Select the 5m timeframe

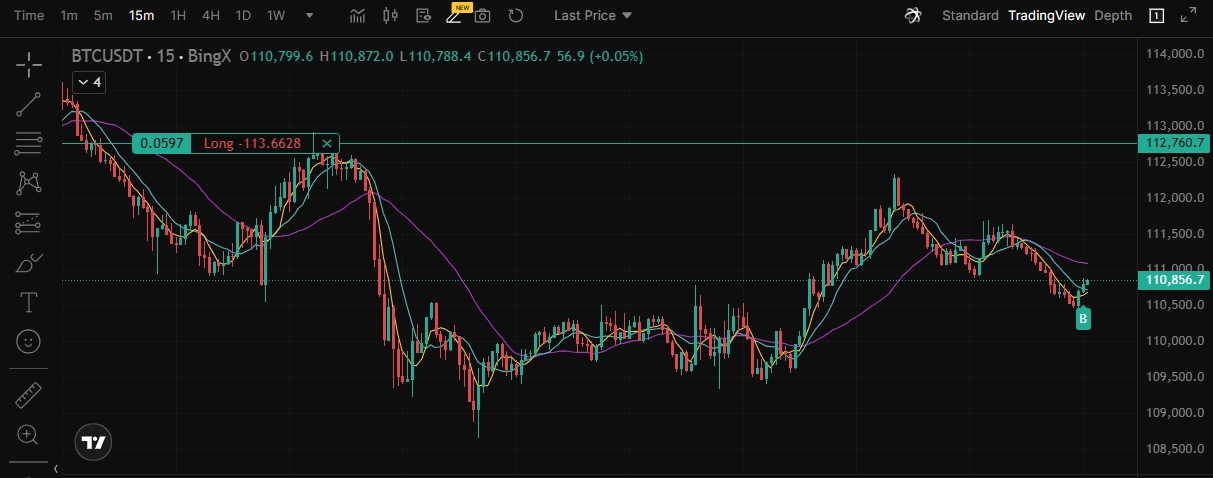tap(103, 15)
